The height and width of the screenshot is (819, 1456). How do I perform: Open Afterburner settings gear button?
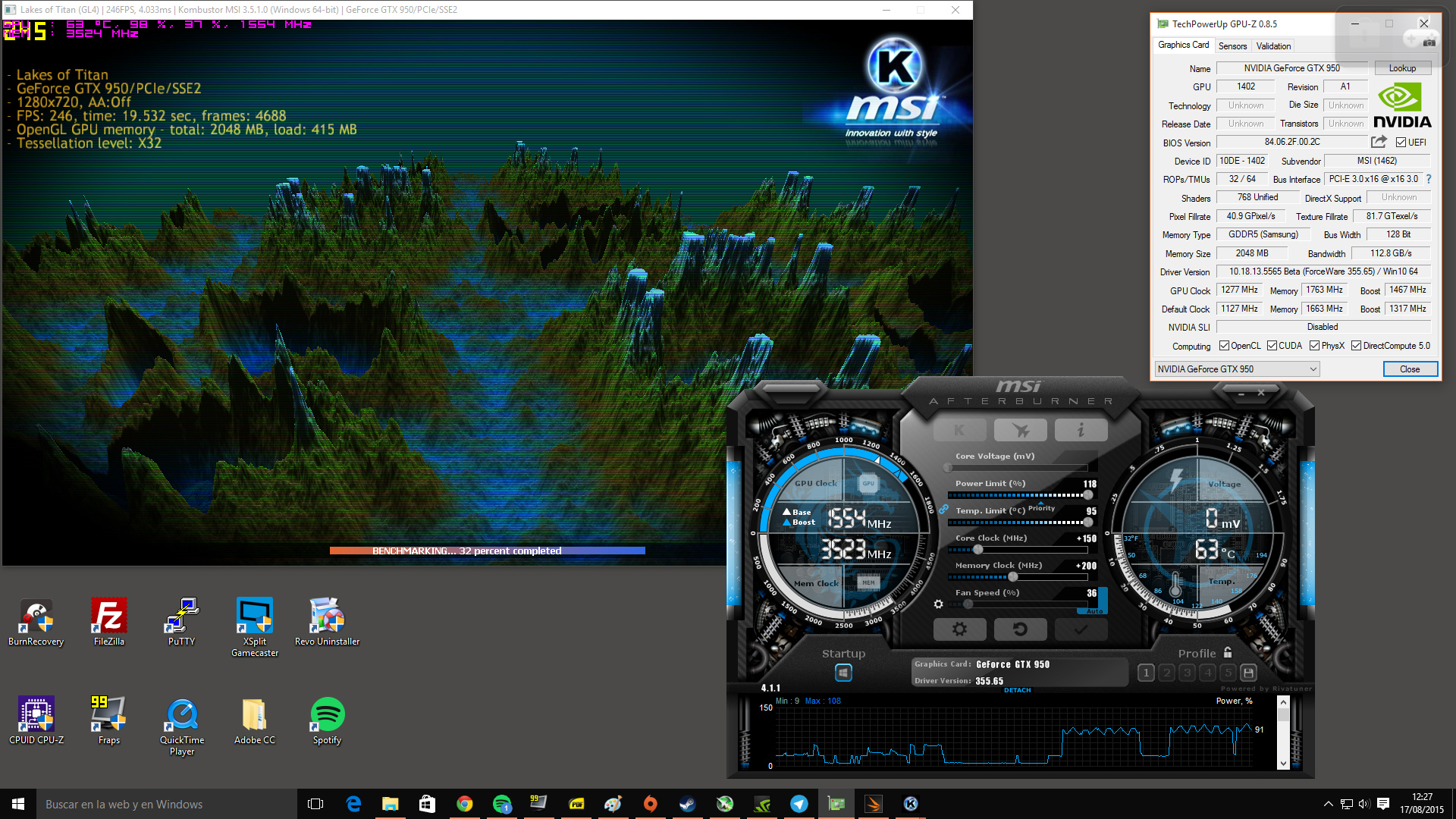[959, 629]
